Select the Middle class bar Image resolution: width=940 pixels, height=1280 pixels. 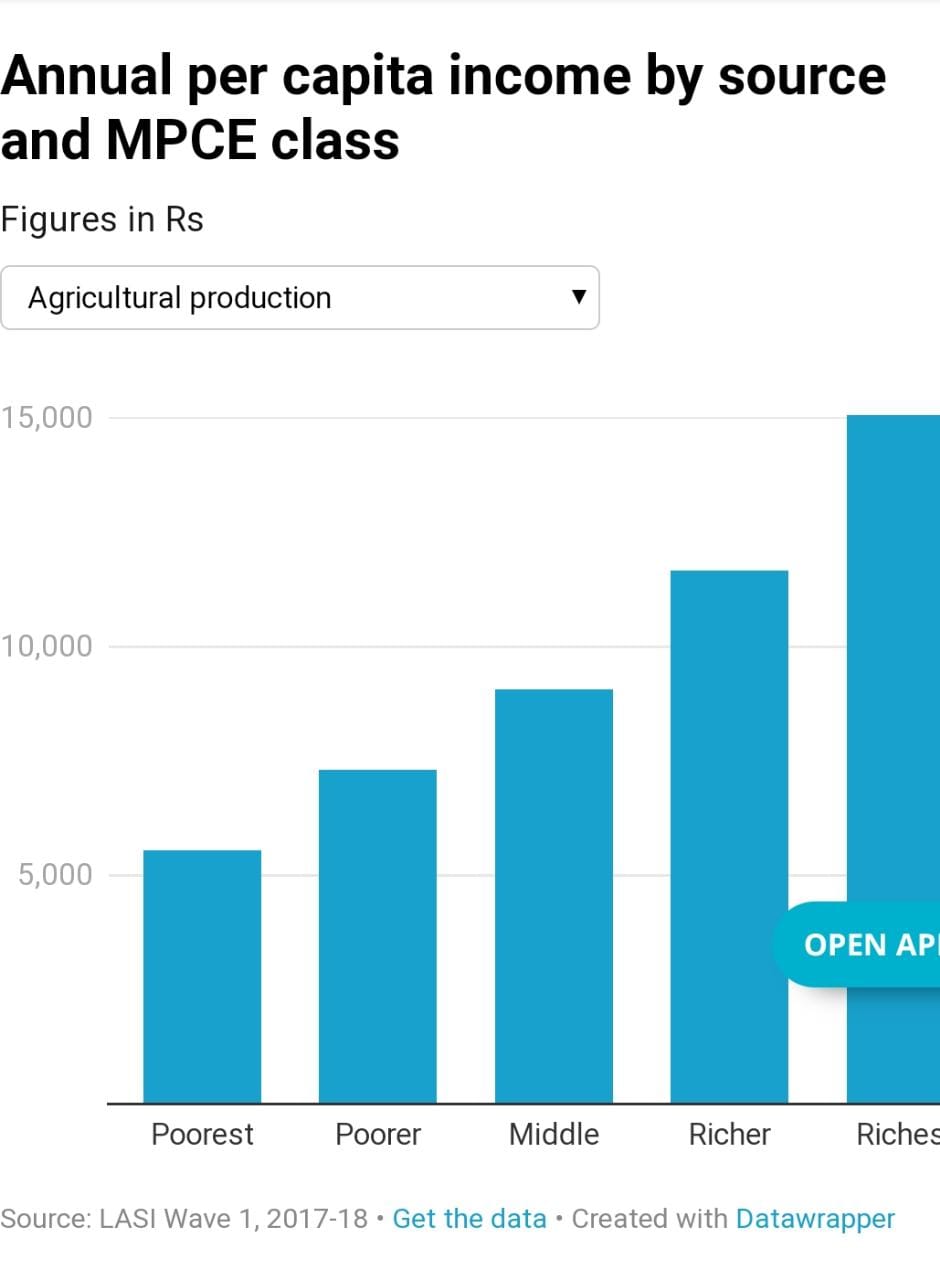tap(553, 896)
